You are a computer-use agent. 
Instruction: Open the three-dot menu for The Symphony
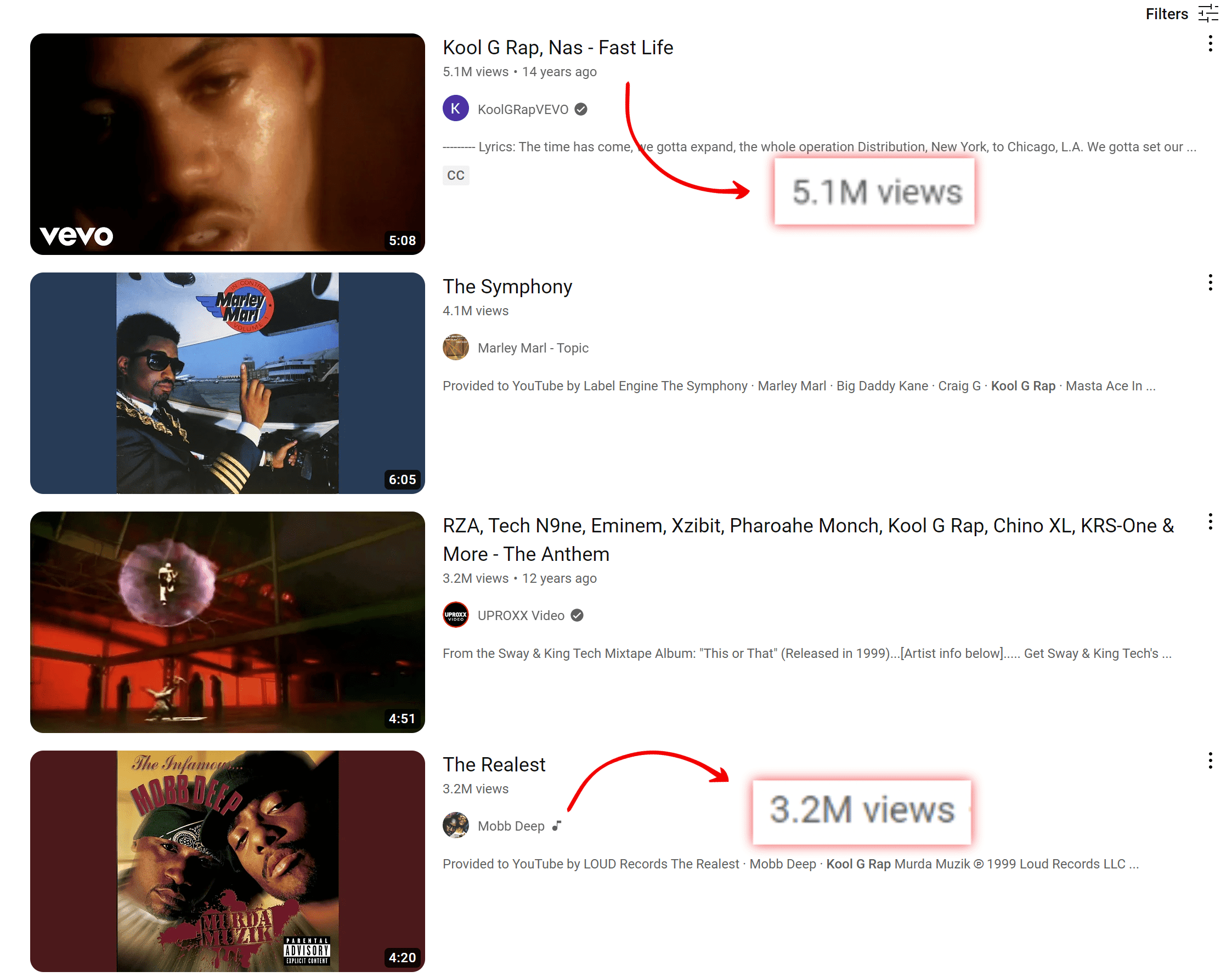tap(1210, 283)
